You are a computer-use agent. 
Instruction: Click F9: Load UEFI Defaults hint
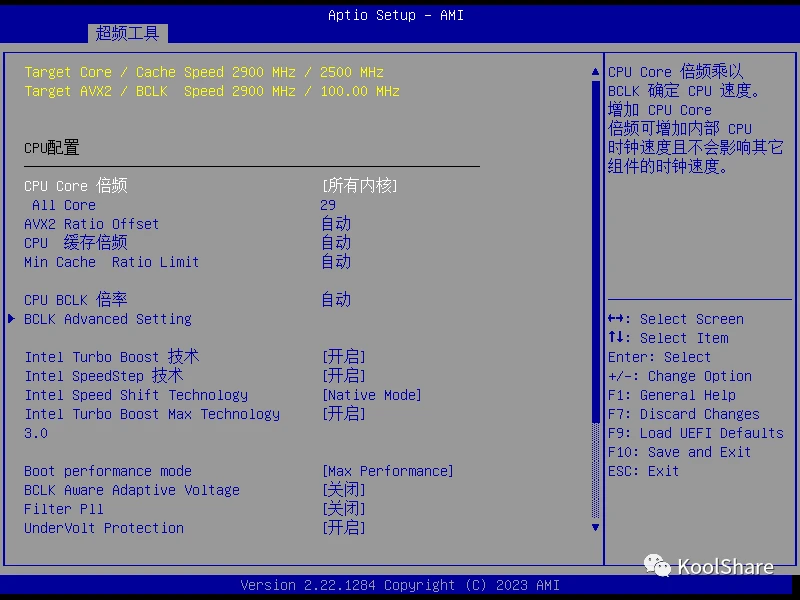pyautogui.click(x=695, y=433)
